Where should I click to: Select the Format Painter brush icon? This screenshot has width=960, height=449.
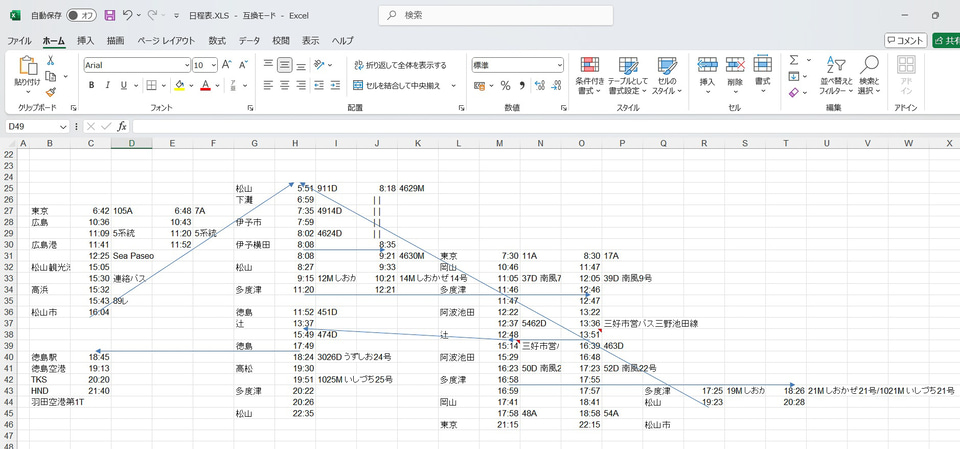(51, 92)
